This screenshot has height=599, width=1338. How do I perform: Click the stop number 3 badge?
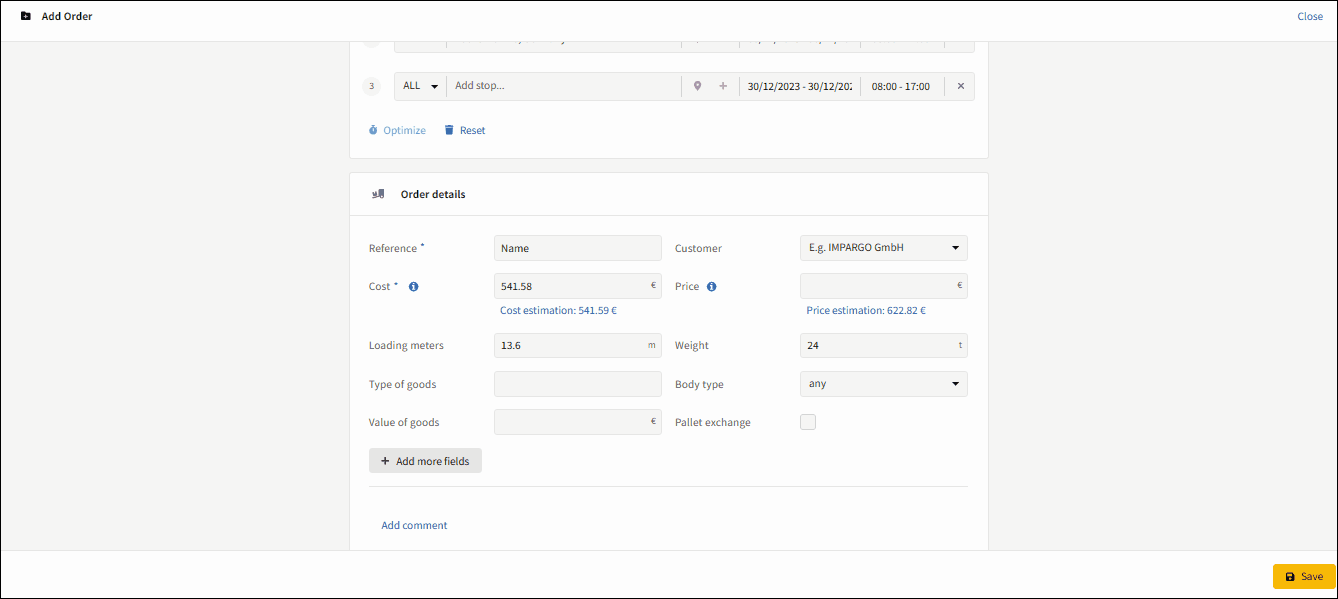[372, 86]
